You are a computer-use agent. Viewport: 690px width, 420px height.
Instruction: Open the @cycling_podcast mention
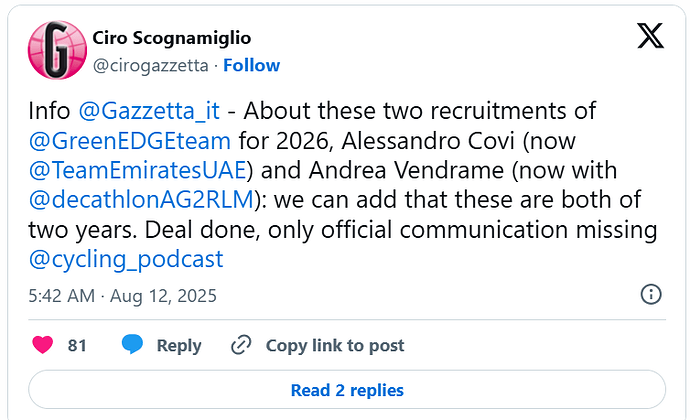pyautogui.click(x=126, y=260)
